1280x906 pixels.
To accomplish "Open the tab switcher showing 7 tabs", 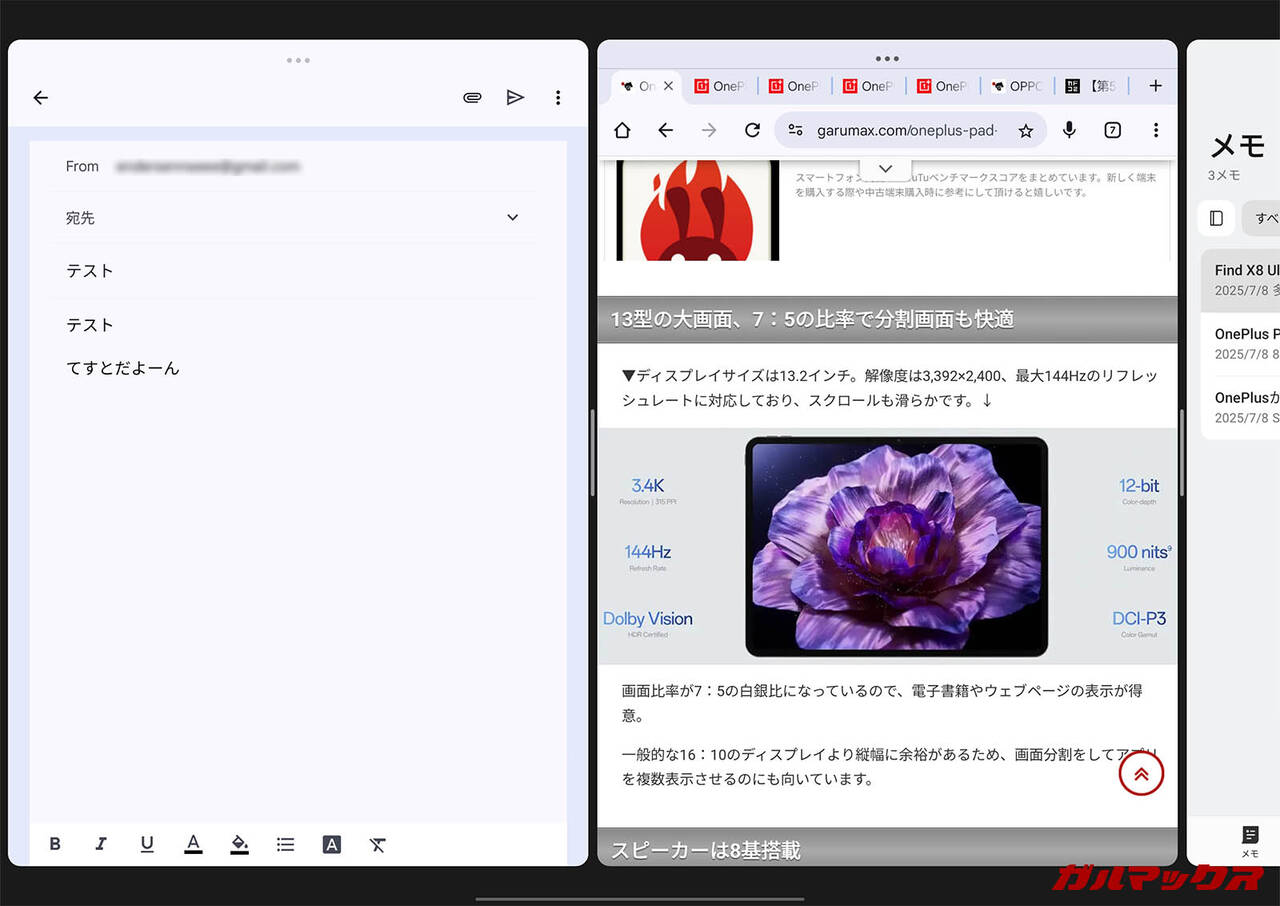I will point(1112,130).
